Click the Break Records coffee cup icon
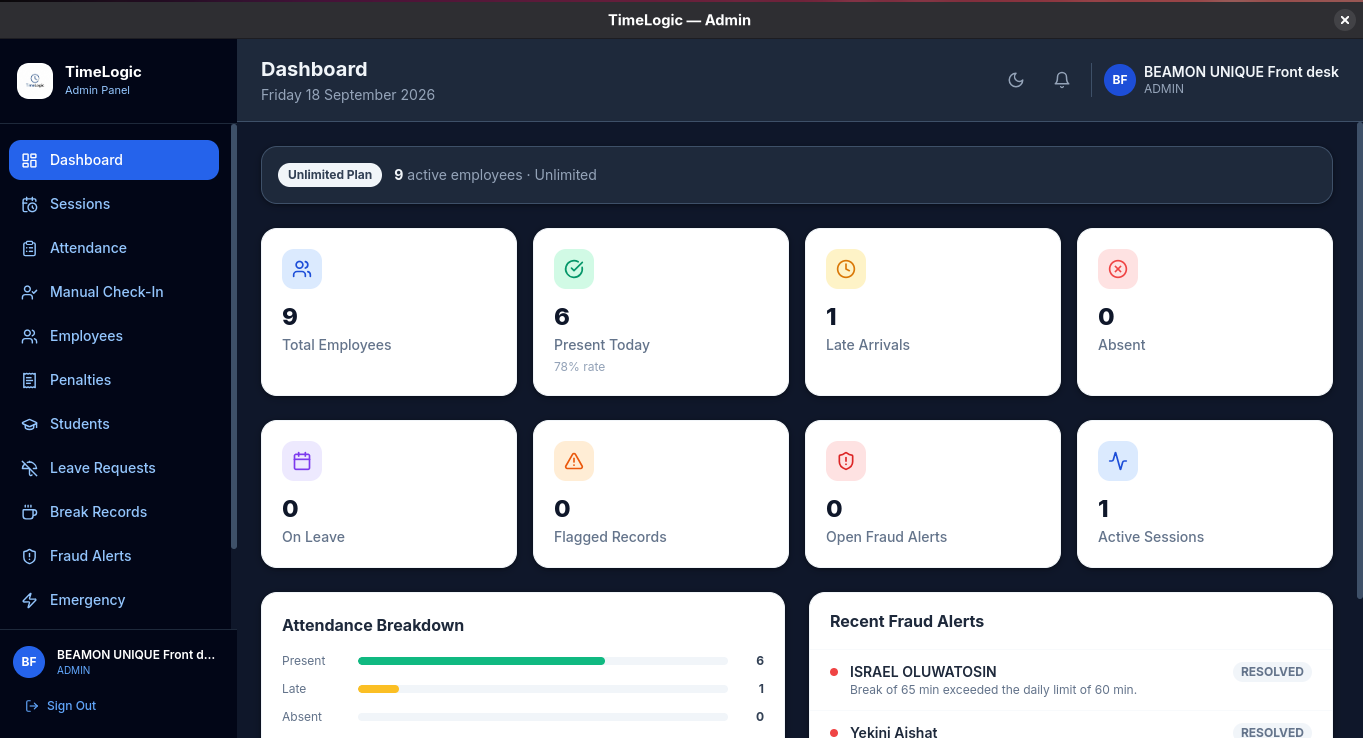This screenshot has width=1363, height=738. coord(29,512)
